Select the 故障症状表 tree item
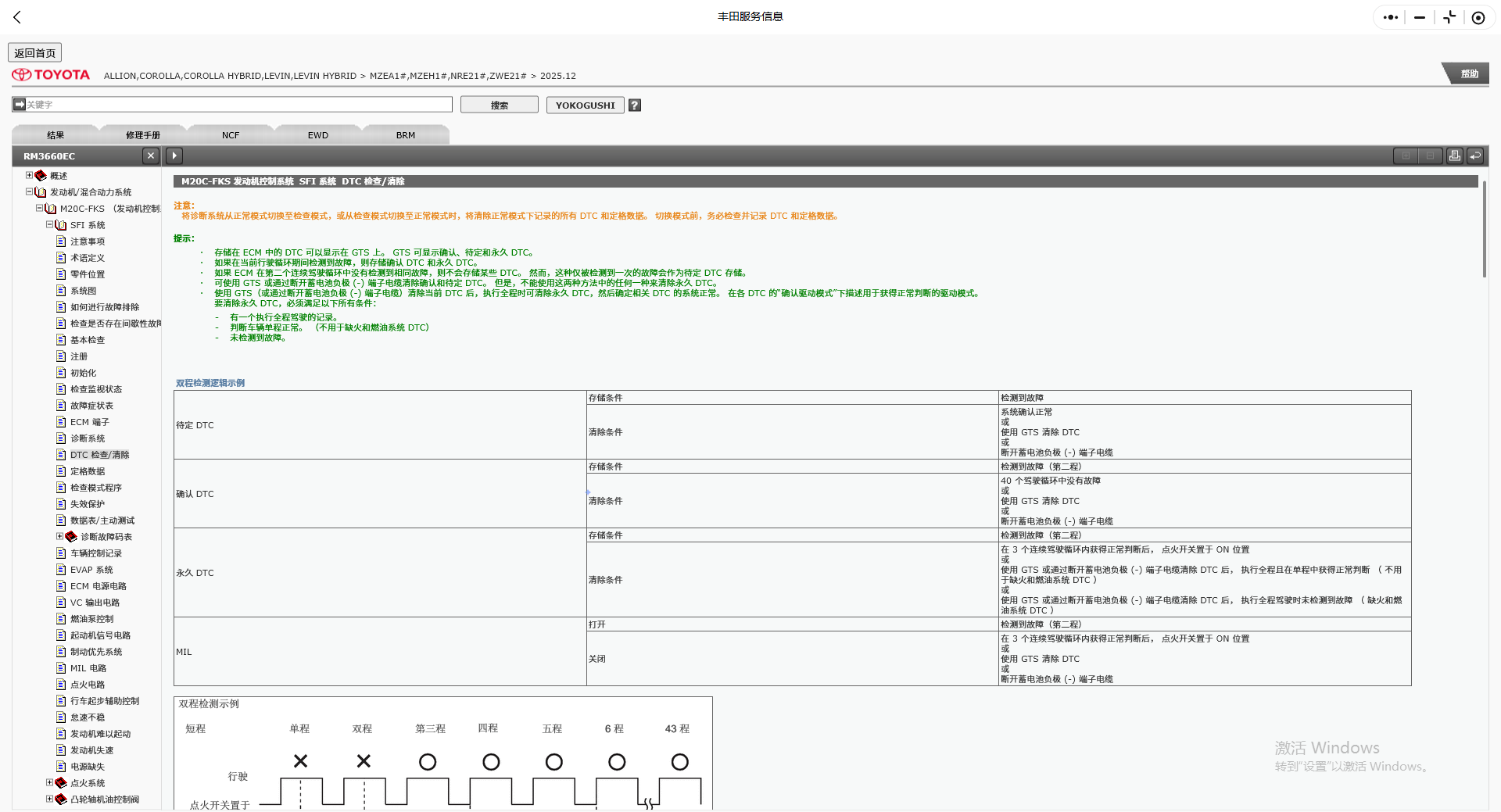Viewport: 1501px width, 812px height. pos(91,406)
